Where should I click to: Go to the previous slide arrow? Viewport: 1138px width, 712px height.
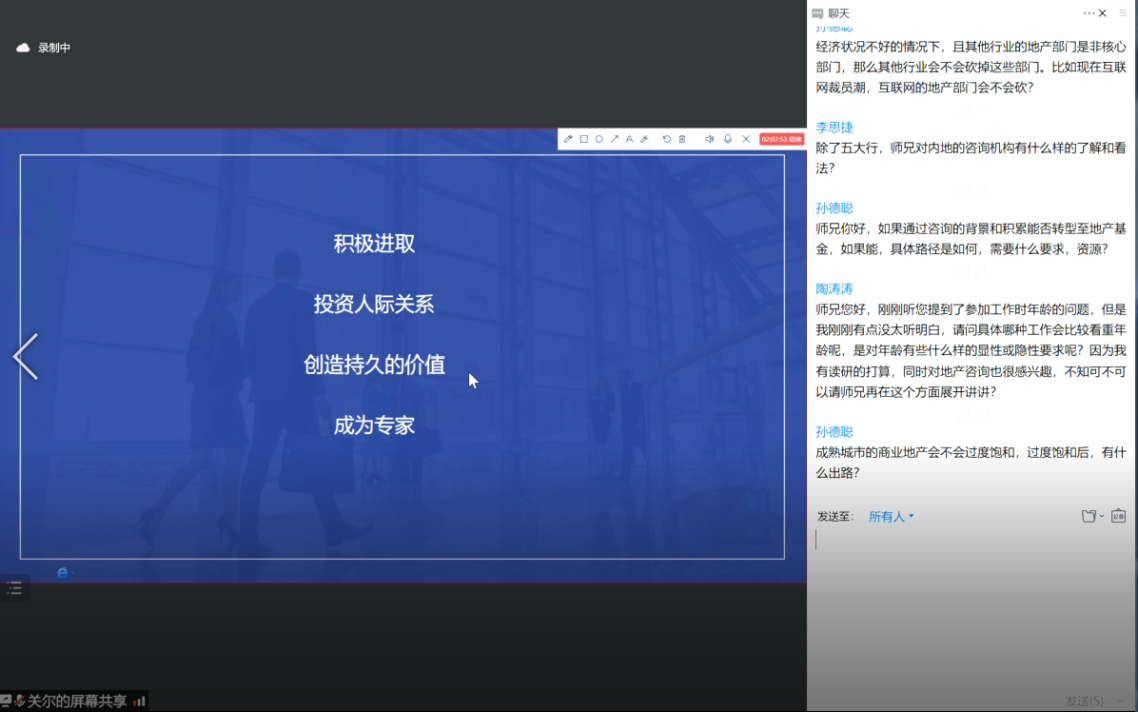tap(26, 357)
